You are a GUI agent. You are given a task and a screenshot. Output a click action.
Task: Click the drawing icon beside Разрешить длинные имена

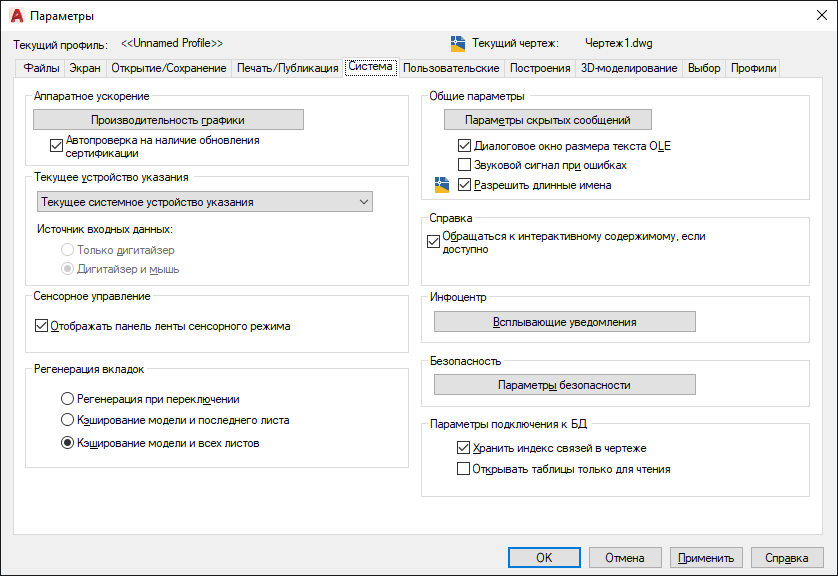(442, 185)
